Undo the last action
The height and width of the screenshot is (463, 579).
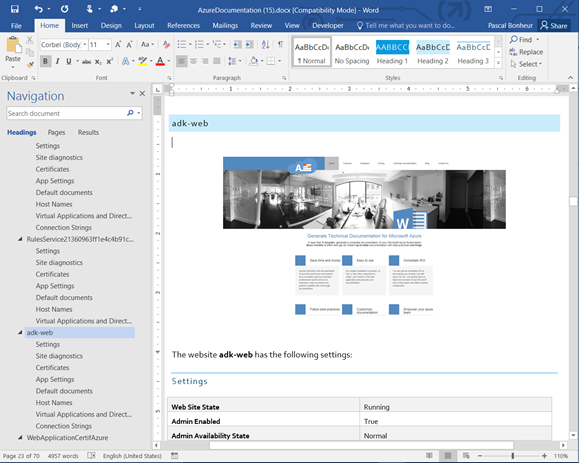click(39, 8)
